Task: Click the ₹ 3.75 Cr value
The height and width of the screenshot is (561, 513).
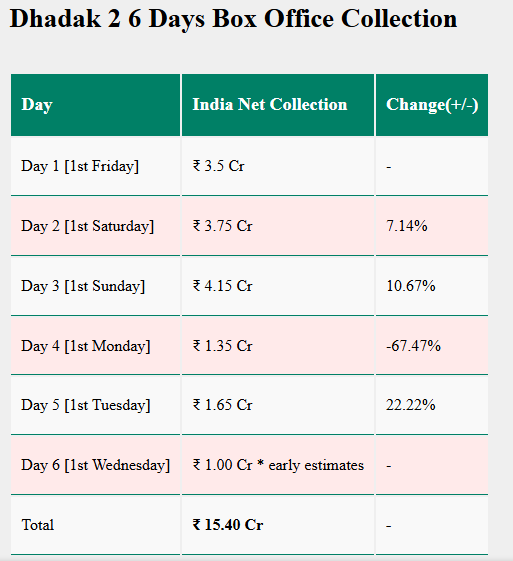Action: pyautogui.click(x=223, y=226)
